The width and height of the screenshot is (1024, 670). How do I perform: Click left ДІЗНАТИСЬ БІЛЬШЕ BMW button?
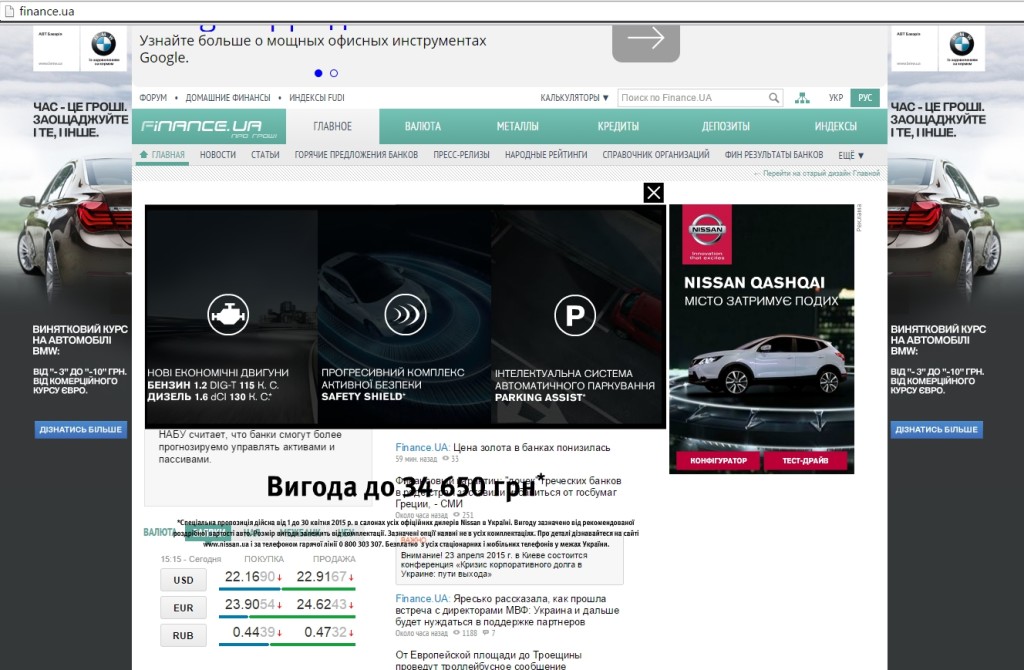pyautogui.click(x=80, y=430)
